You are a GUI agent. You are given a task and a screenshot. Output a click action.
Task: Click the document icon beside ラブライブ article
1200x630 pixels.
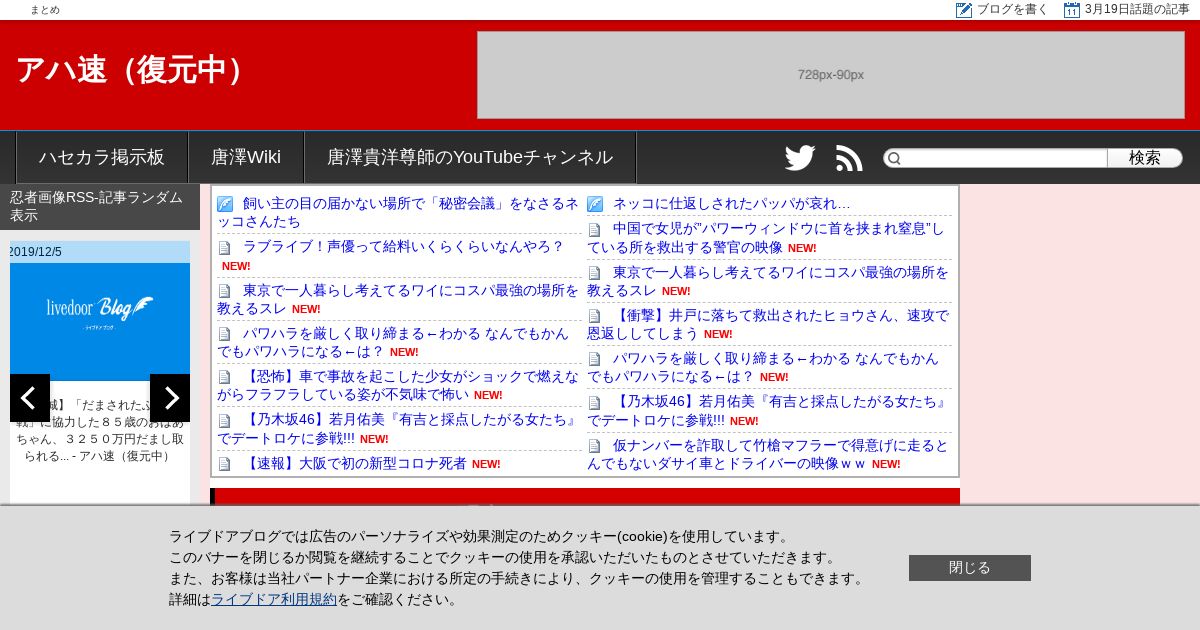click(225, 247)
